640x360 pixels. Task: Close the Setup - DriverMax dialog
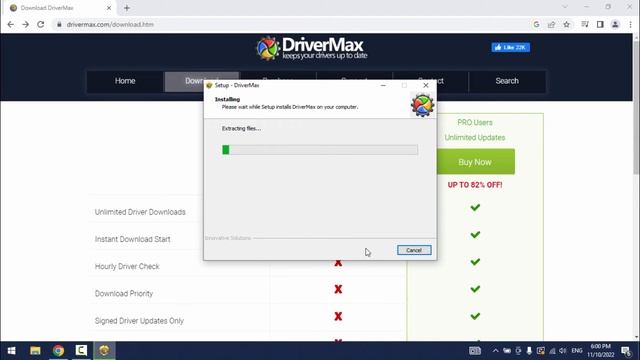click(426, 85)
